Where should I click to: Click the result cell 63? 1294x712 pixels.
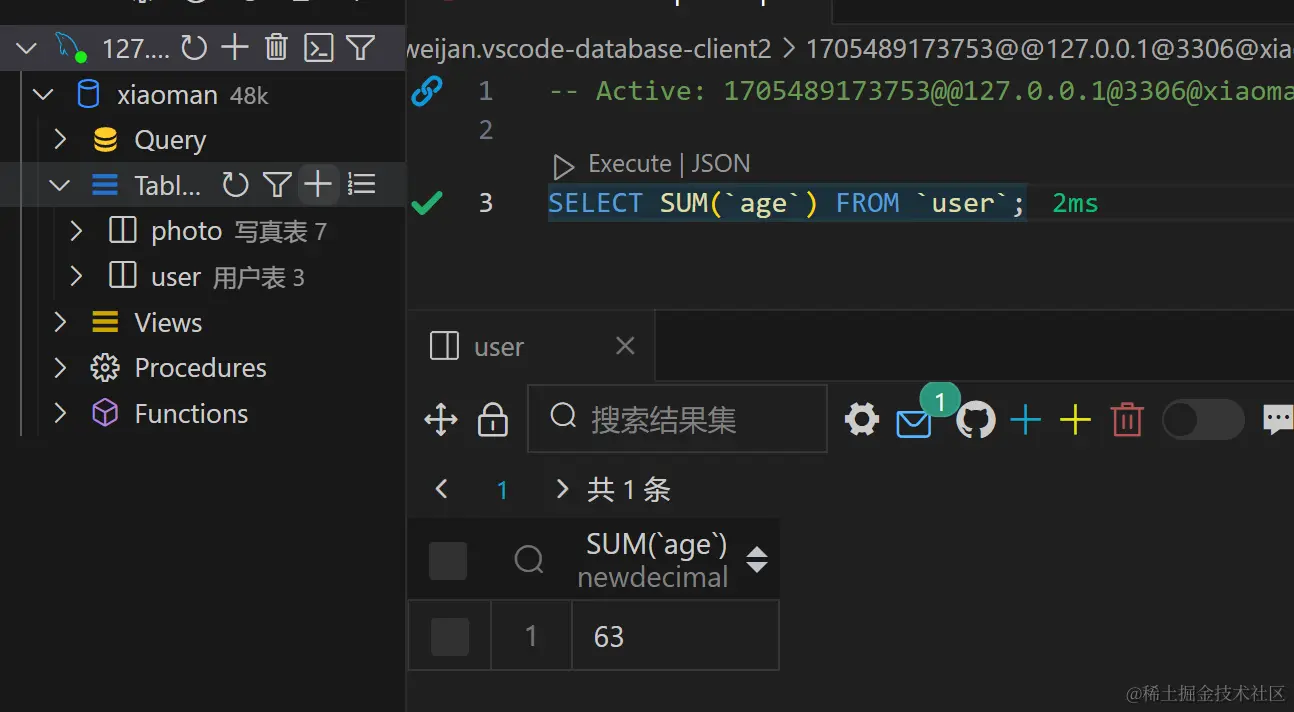click(x=675, y=637)
